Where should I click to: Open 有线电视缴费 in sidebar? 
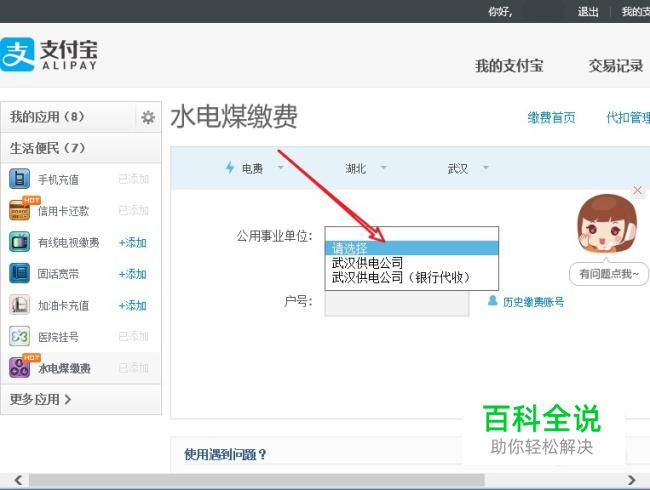pyautogui.click(x=68, y=243)
